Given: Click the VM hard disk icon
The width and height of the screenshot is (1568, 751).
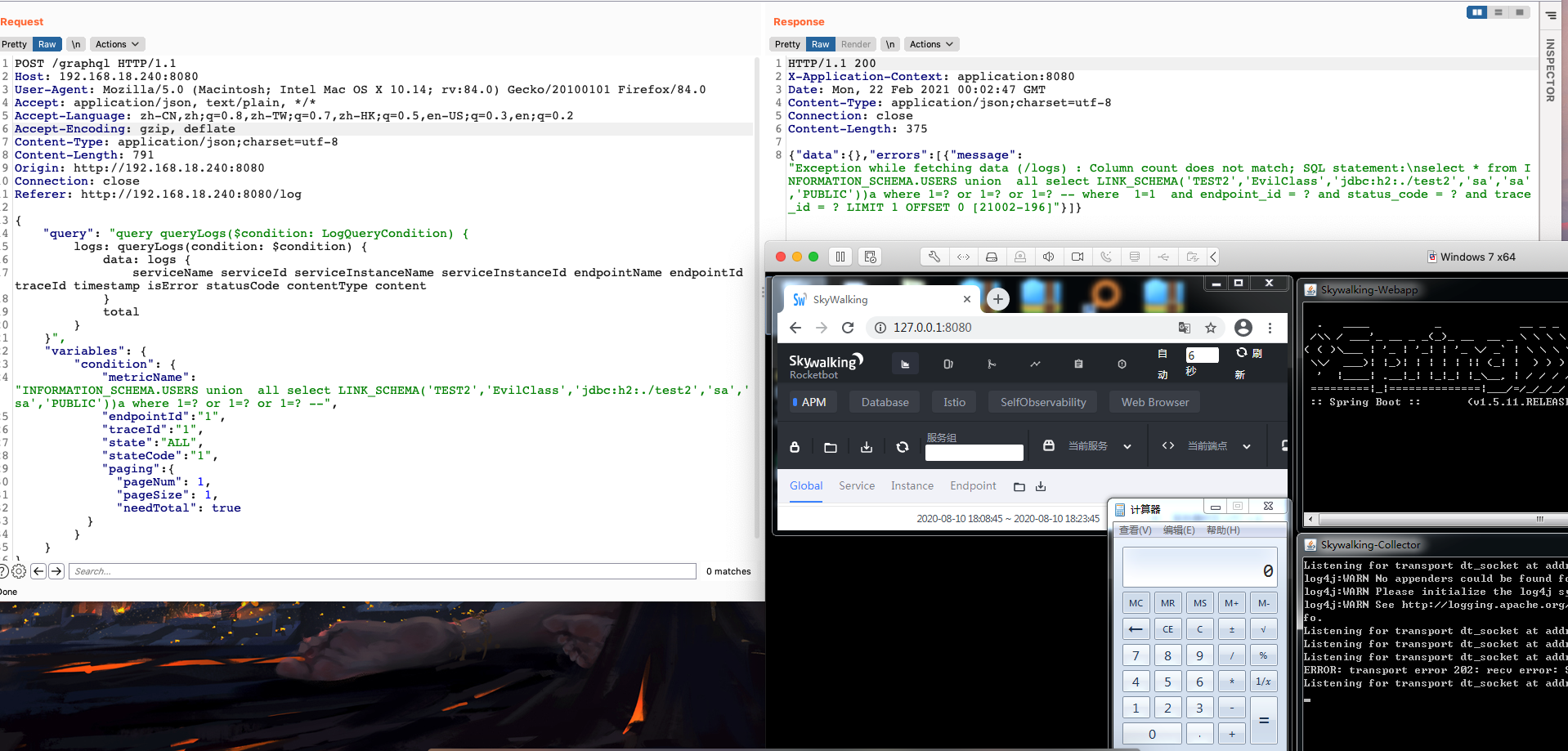Looking at the screenshot, I should (992, 257).
